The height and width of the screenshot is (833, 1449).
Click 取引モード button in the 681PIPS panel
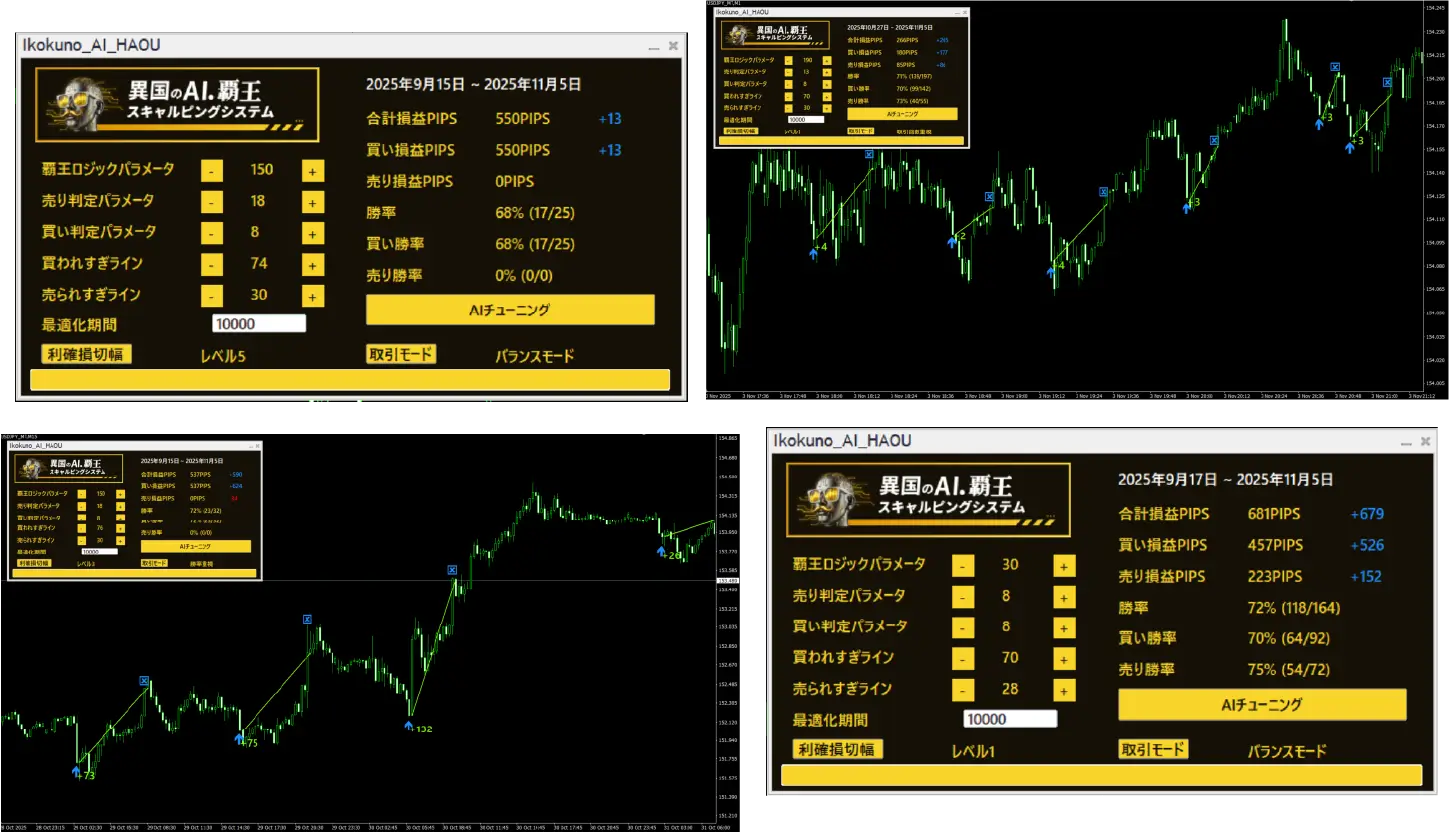[1153, 750]
